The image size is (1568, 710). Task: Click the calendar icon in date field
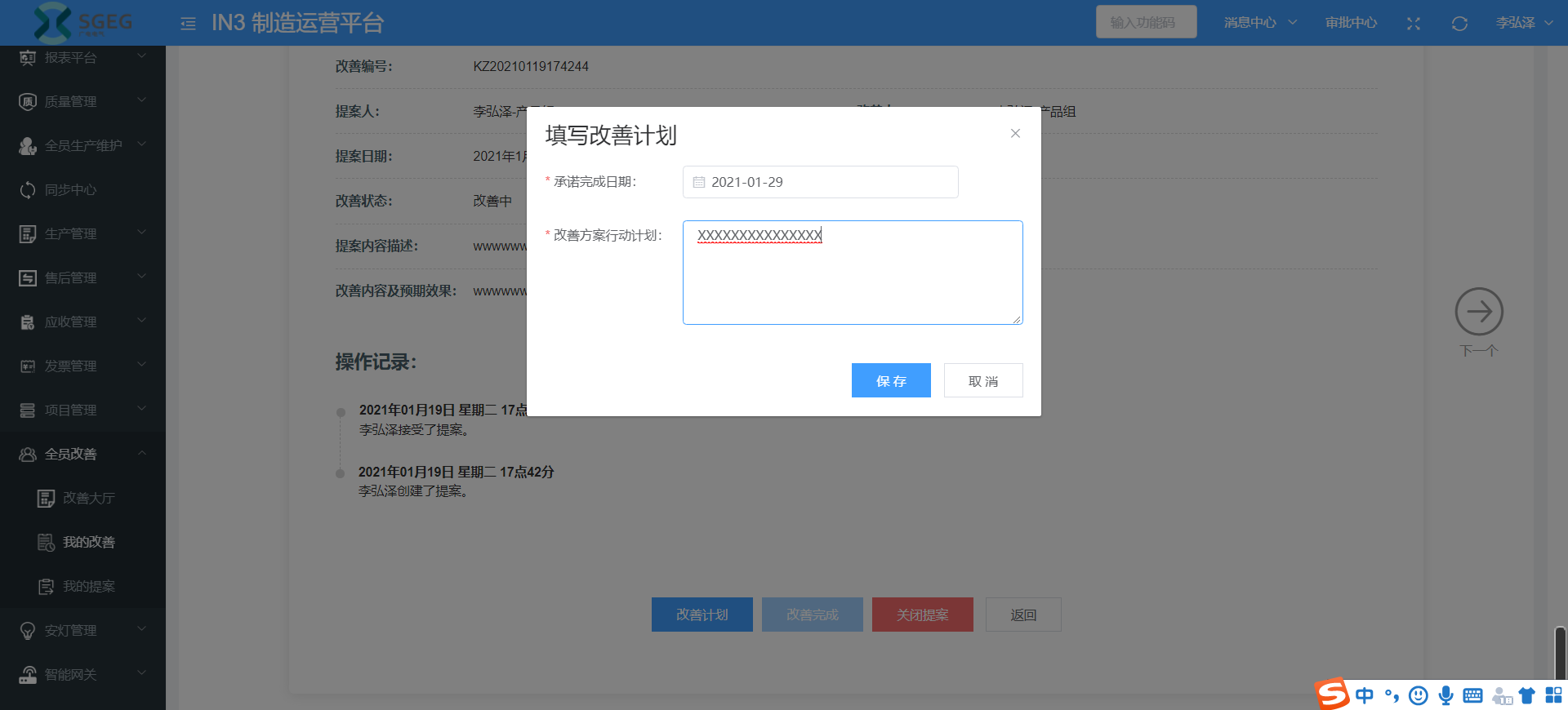699,182
